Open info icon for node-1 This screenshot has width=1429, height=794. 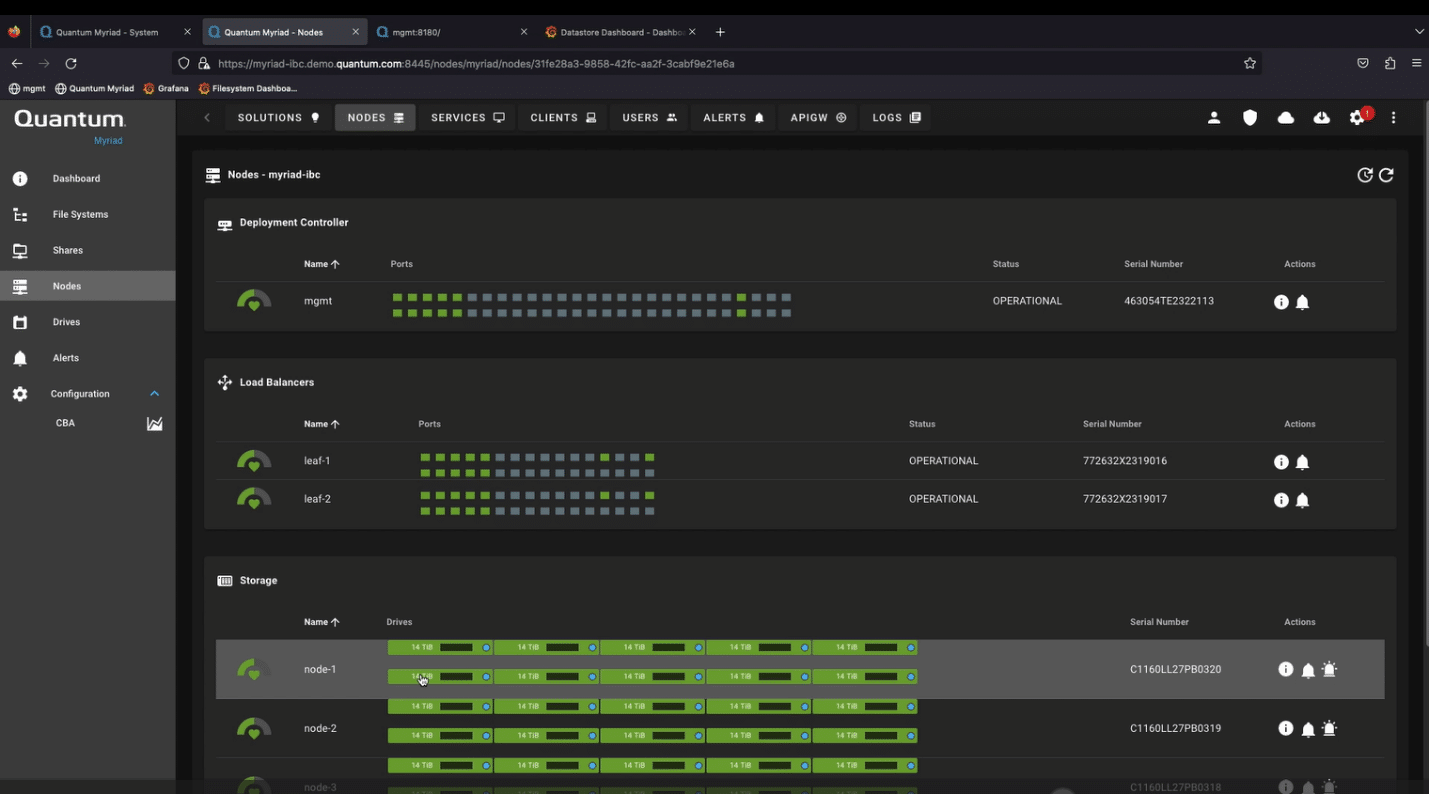[x=1286, y=670]
